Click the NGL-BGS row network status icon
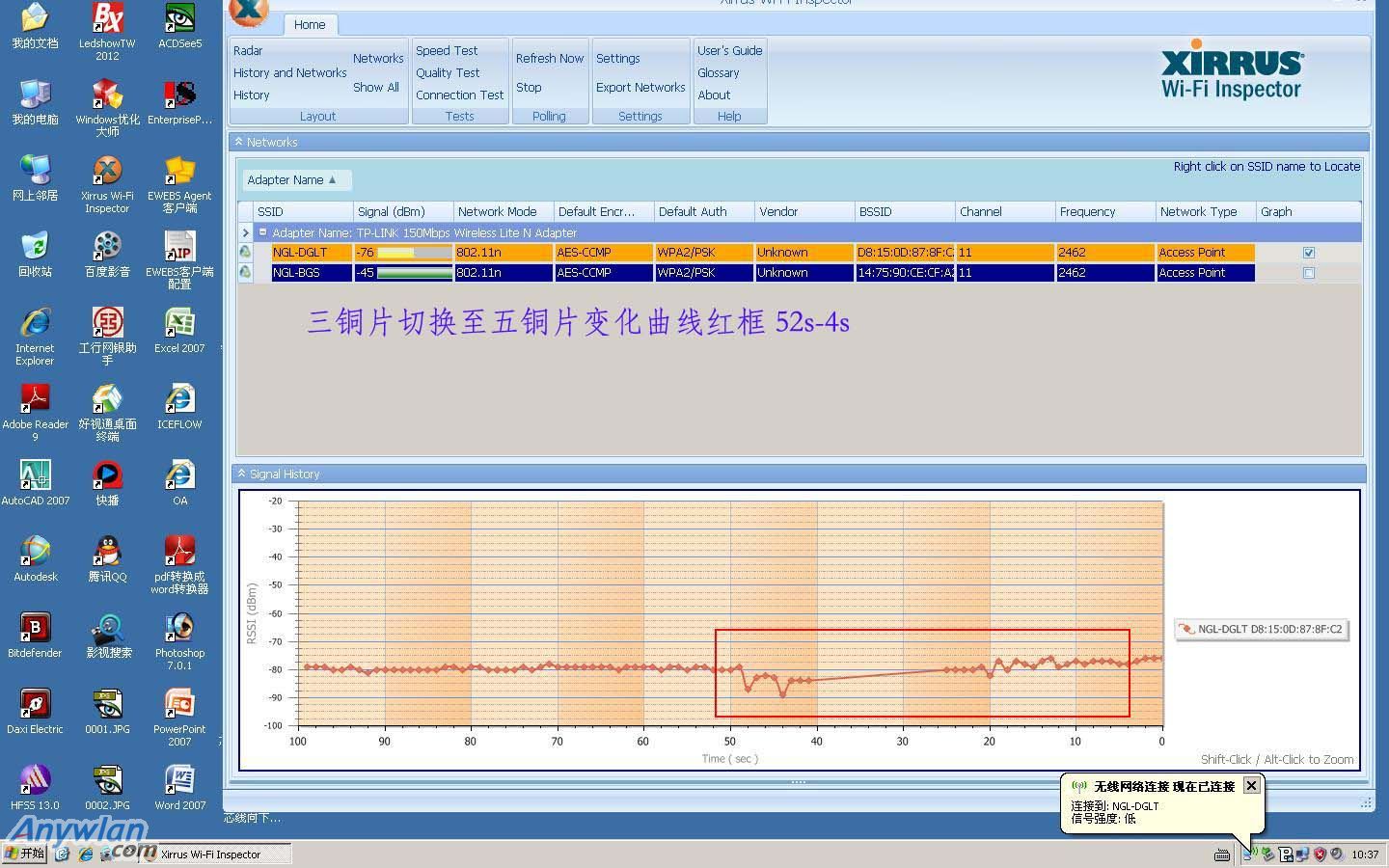This screenshot has width=1389, height=868. click(245, 272)
